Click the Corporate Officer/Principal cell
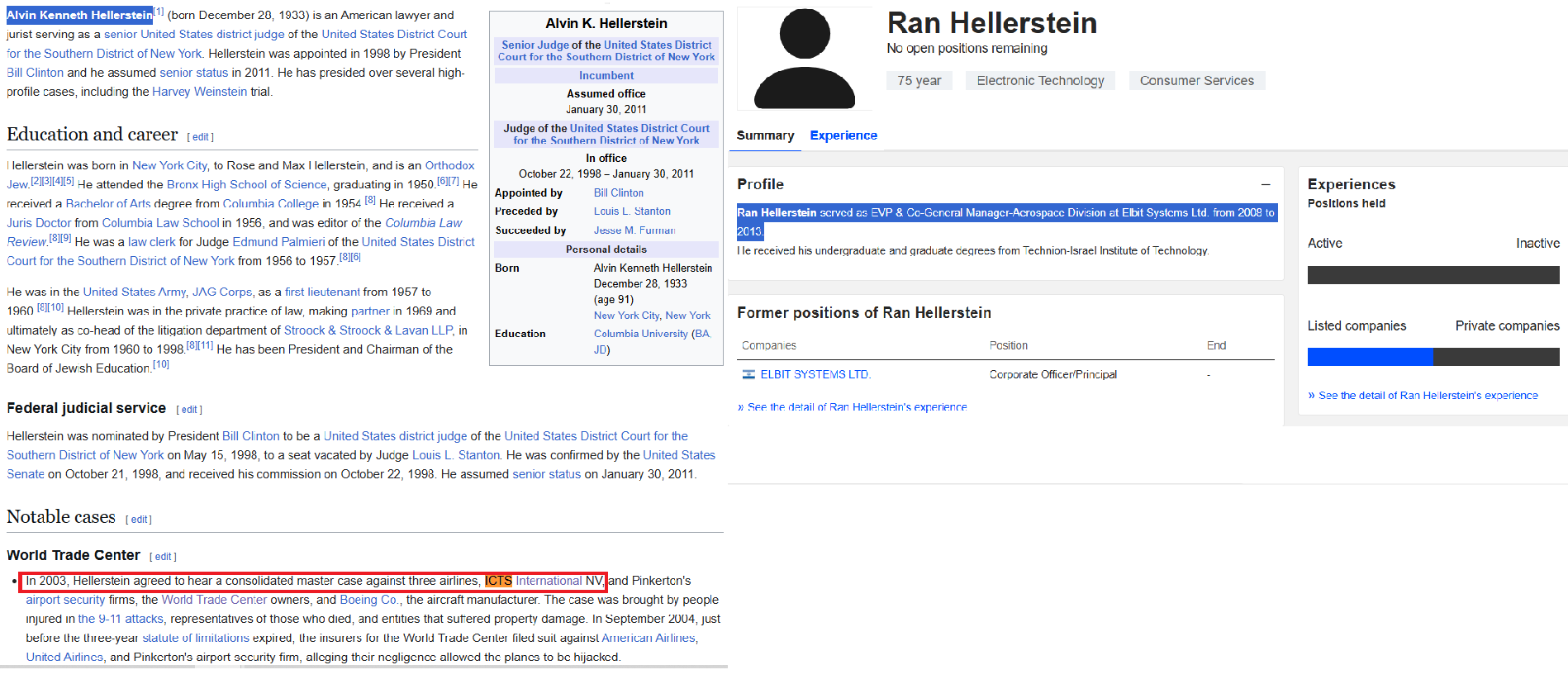 coord(1053,374)
